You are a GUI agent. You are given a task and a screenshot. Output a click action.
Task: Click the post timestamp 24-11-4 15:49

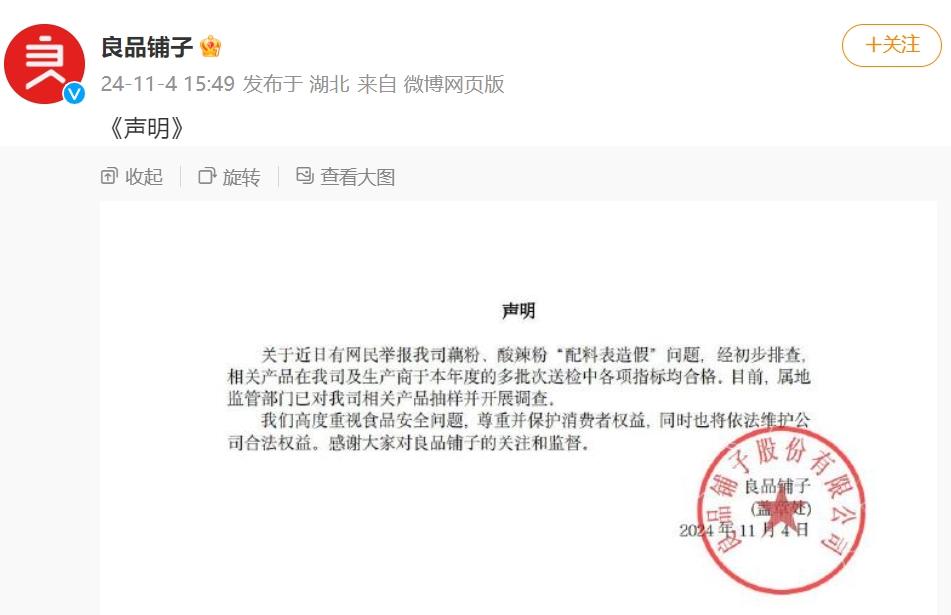(168, 84)
